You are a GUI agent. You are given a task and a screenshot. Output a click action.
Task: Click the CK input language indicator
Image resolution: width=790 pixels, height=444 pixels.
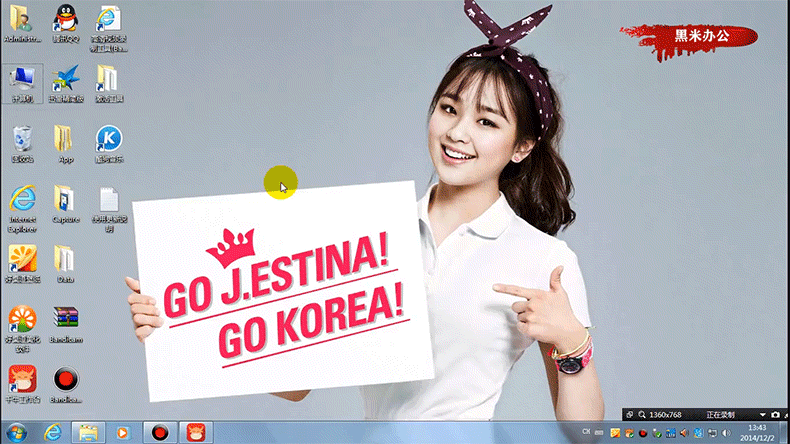586,432
